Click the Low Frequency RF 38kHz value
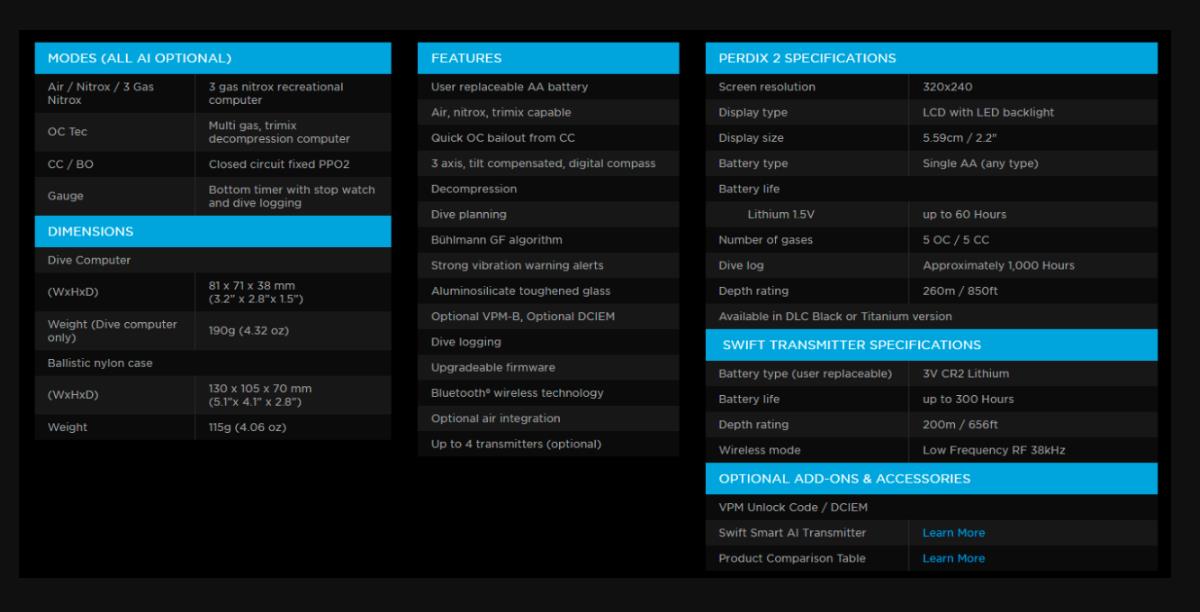This screenshot has width=1200, height=612. pos(993,450)
